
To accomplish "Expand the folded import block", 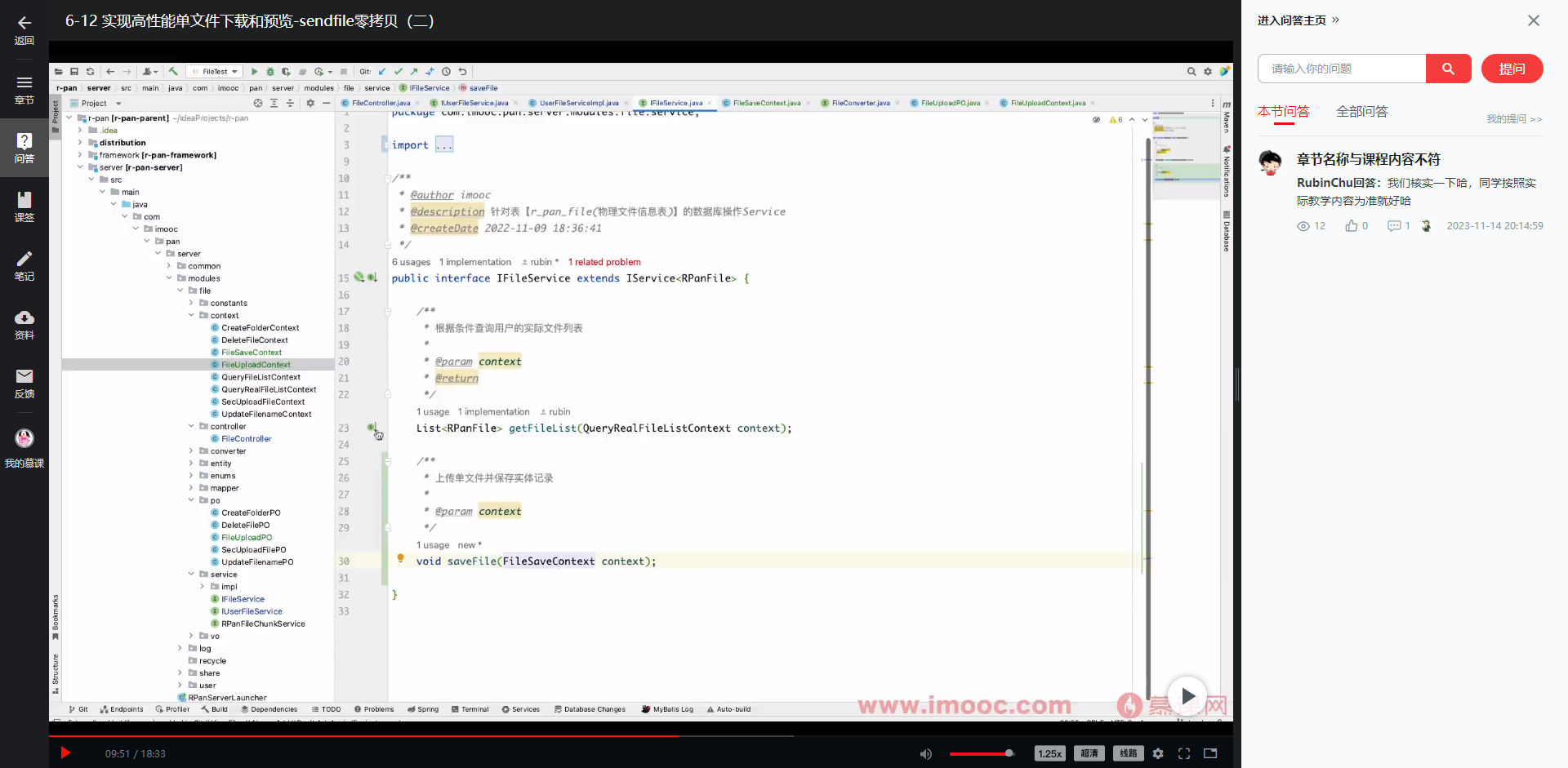I will [444, 145].
